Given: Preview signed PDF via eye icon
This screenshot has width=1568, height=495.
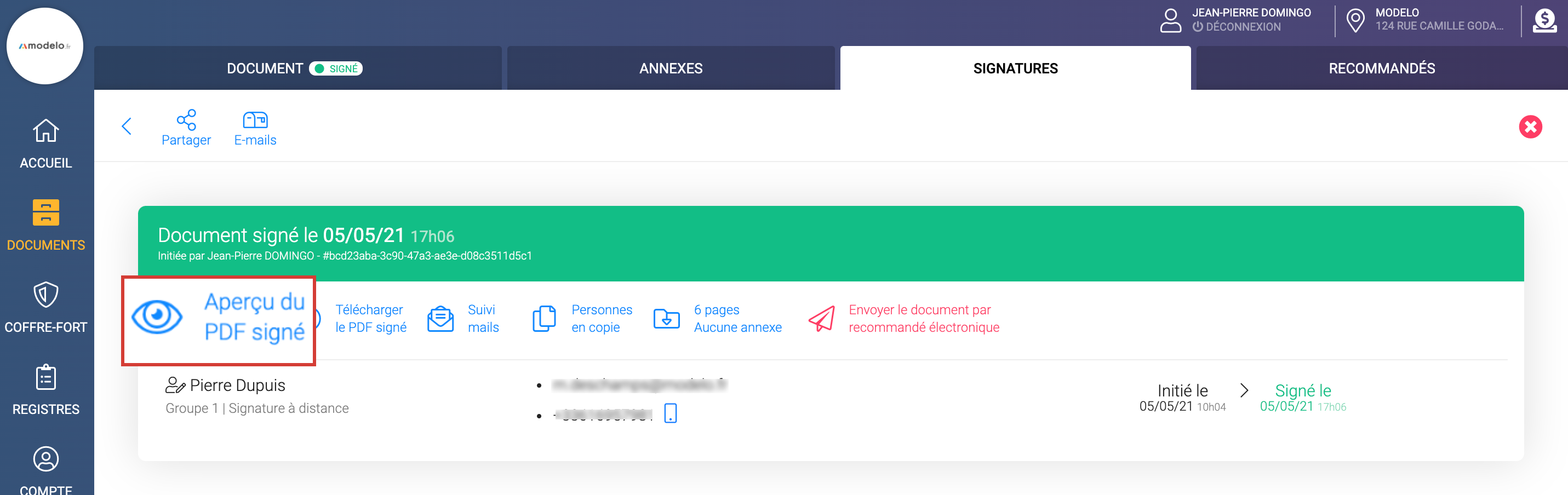Looking at the screenshot, I should tap(157, 317).
